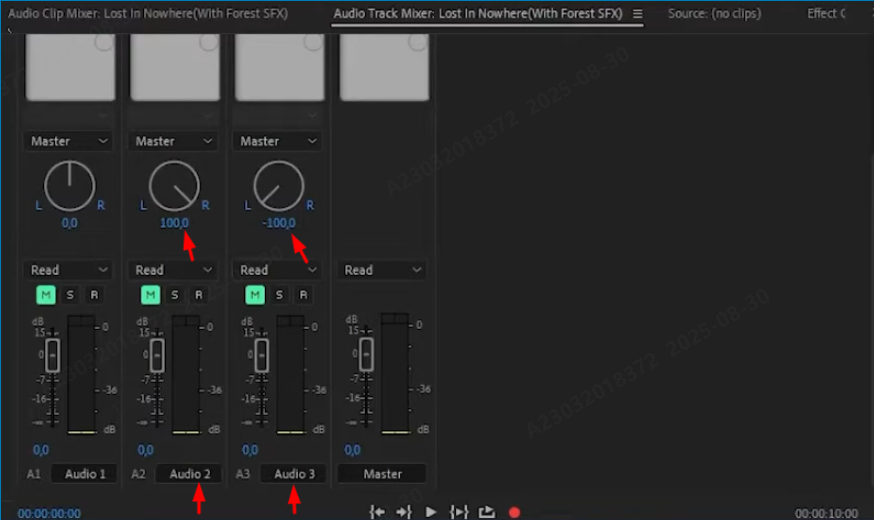Click Audio 2 pan value 100,0
This screenshot has height=520, width=874.
tap(174, 223)
